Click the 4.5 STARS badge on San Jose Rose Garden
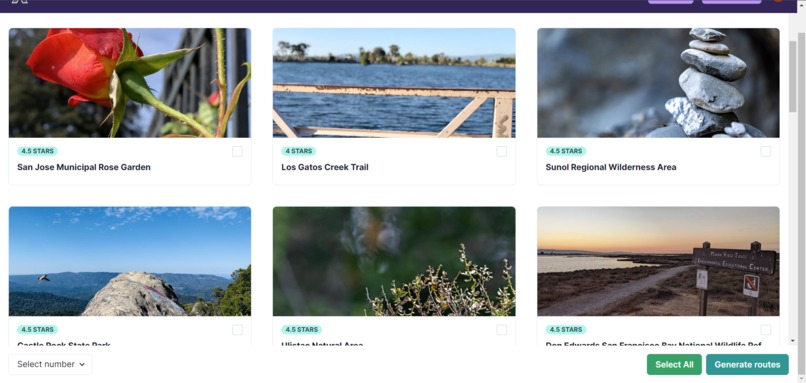Image resolution: width=806 pixels, height=383 pixels. pyautogui.click(x=37, y=151)
